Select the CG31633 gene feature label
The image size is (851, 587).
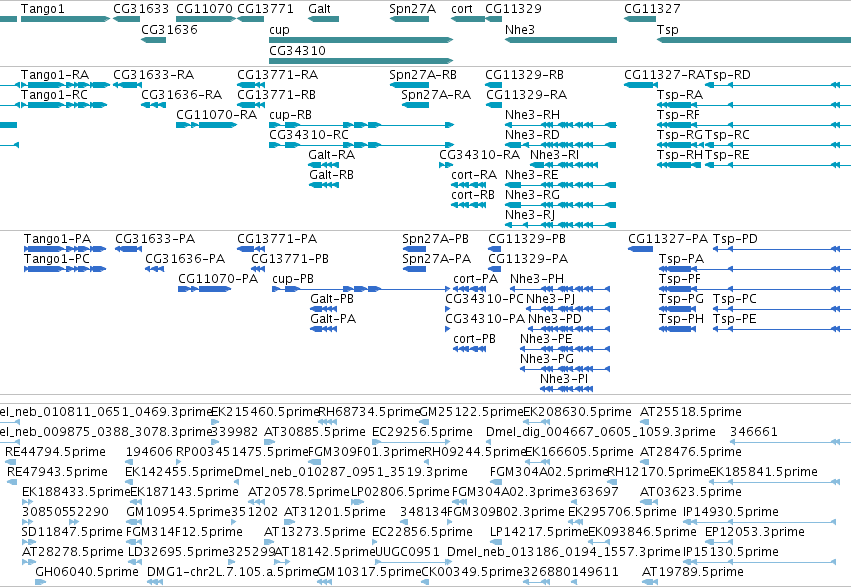[x=141, y=9]
